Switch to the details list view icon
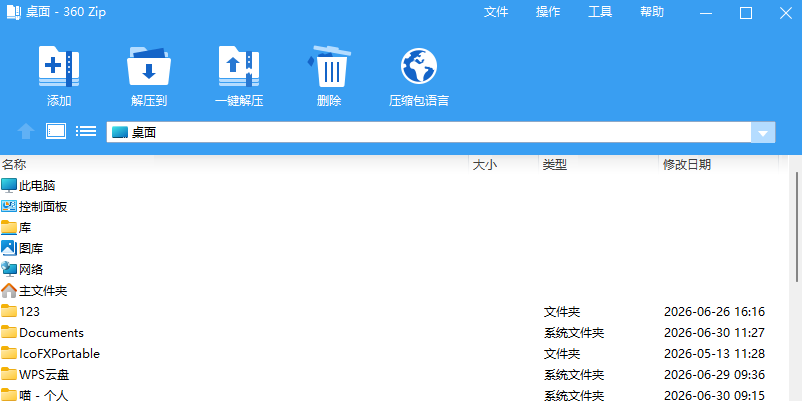802x401 pixels. tap(86, 131)
